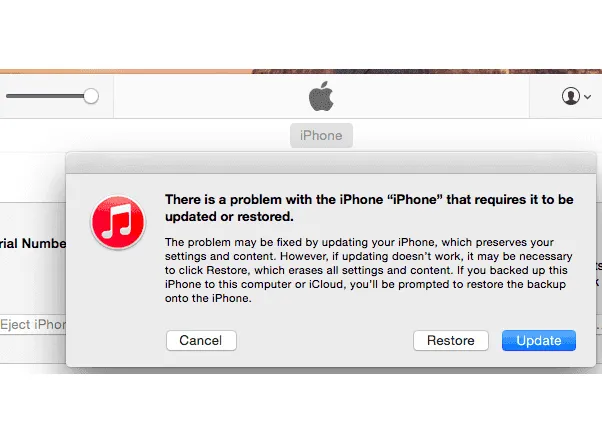The width and height of the screenshot is (602, 444).
Task: Click the dialog's gray title bar
Action: 331,163
